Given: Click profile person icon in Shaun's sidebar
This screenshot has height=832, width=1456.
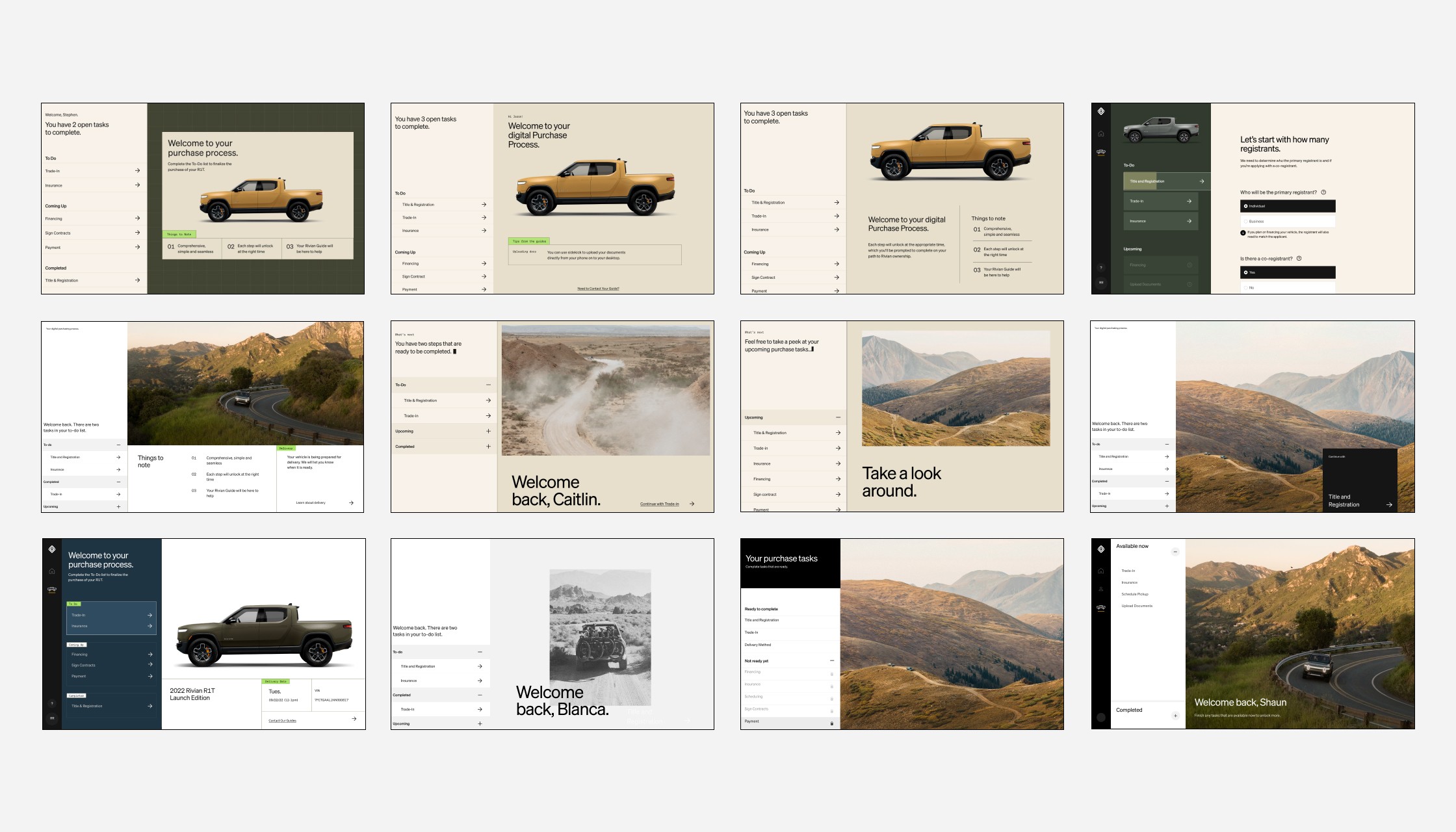Looking at the screenshot, I should coord(1100,590).
